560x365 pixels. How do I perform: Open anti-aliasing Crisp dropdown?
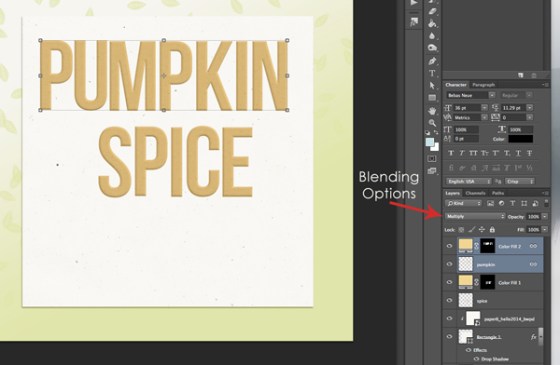[x=520, y=181]
